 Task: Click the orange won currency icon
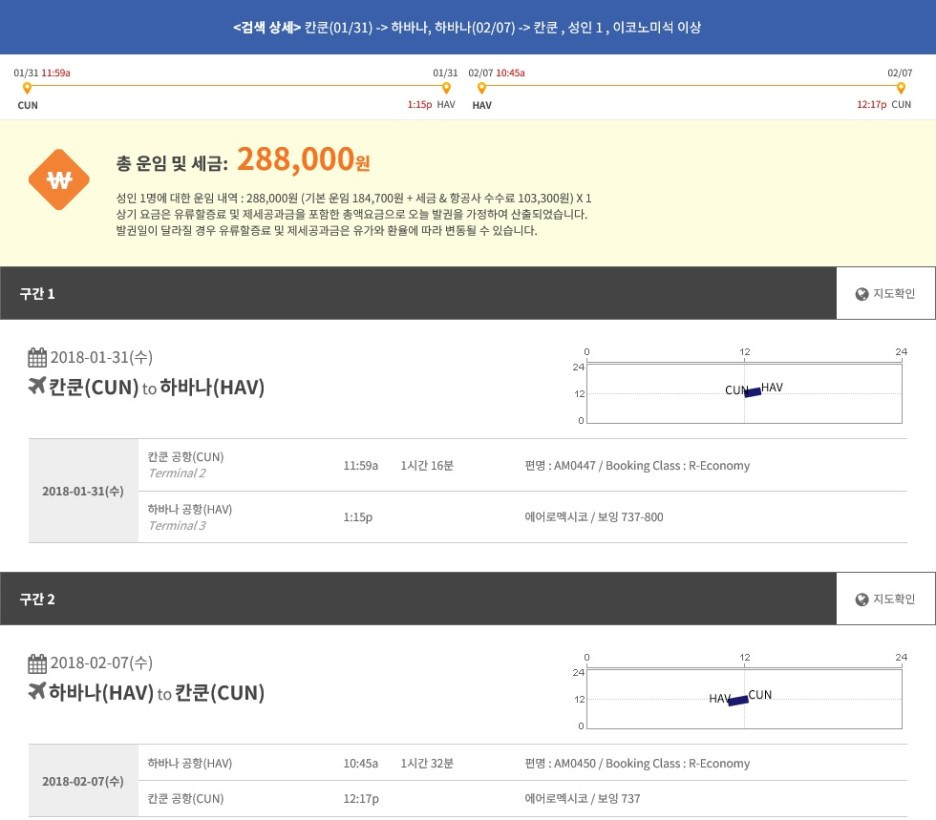(59, 180)
